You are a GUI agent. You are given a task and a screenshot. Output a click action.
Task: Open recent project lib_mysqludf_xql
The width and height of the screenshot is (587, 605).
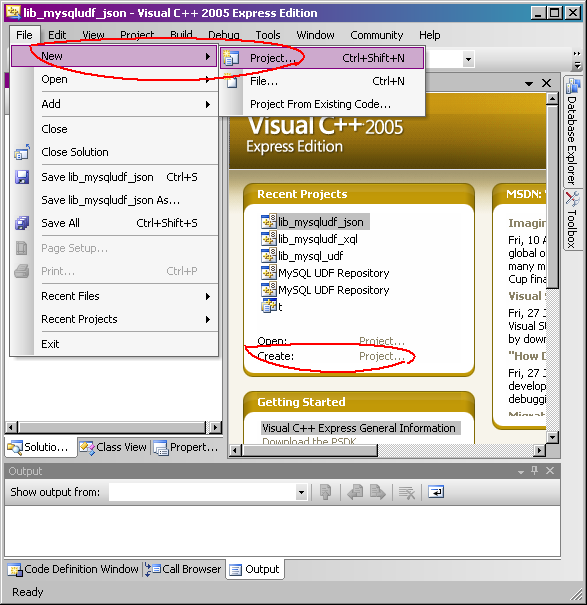(x=318, y=239)
